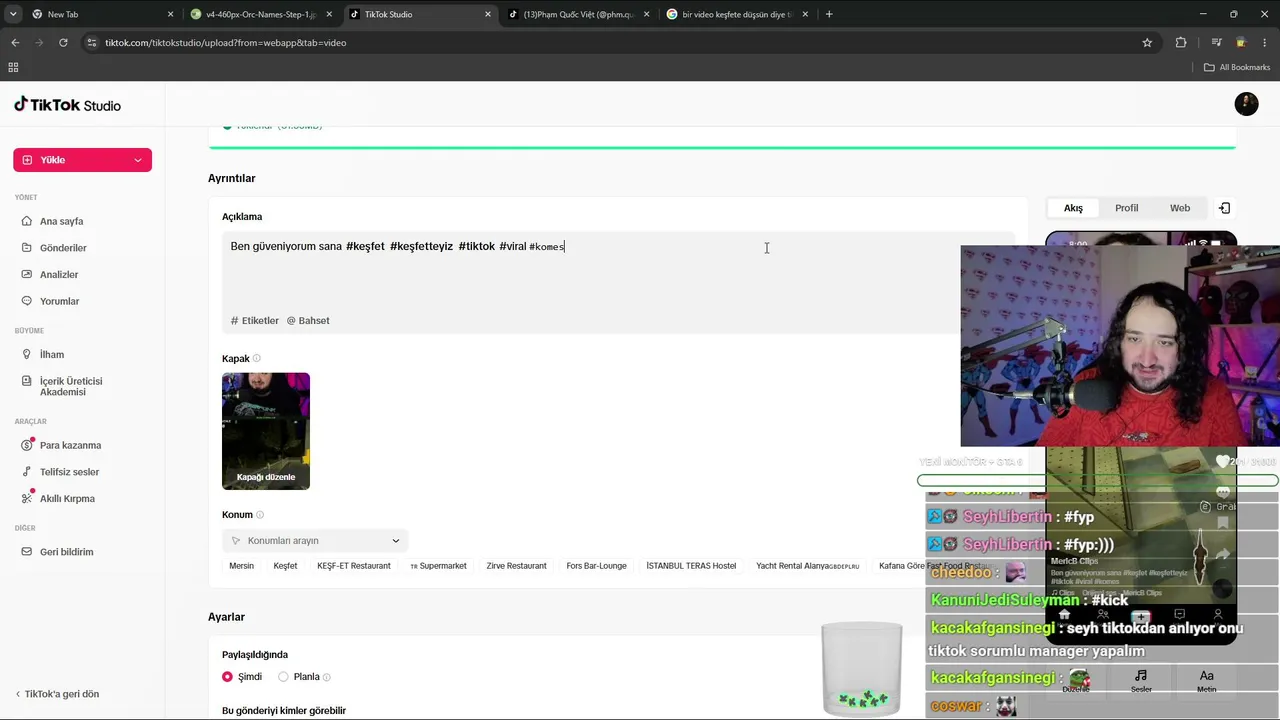Switch to the Phạm Quốc Việt browser tab
Screen dimensions: 1280x720
click(577, 14)
